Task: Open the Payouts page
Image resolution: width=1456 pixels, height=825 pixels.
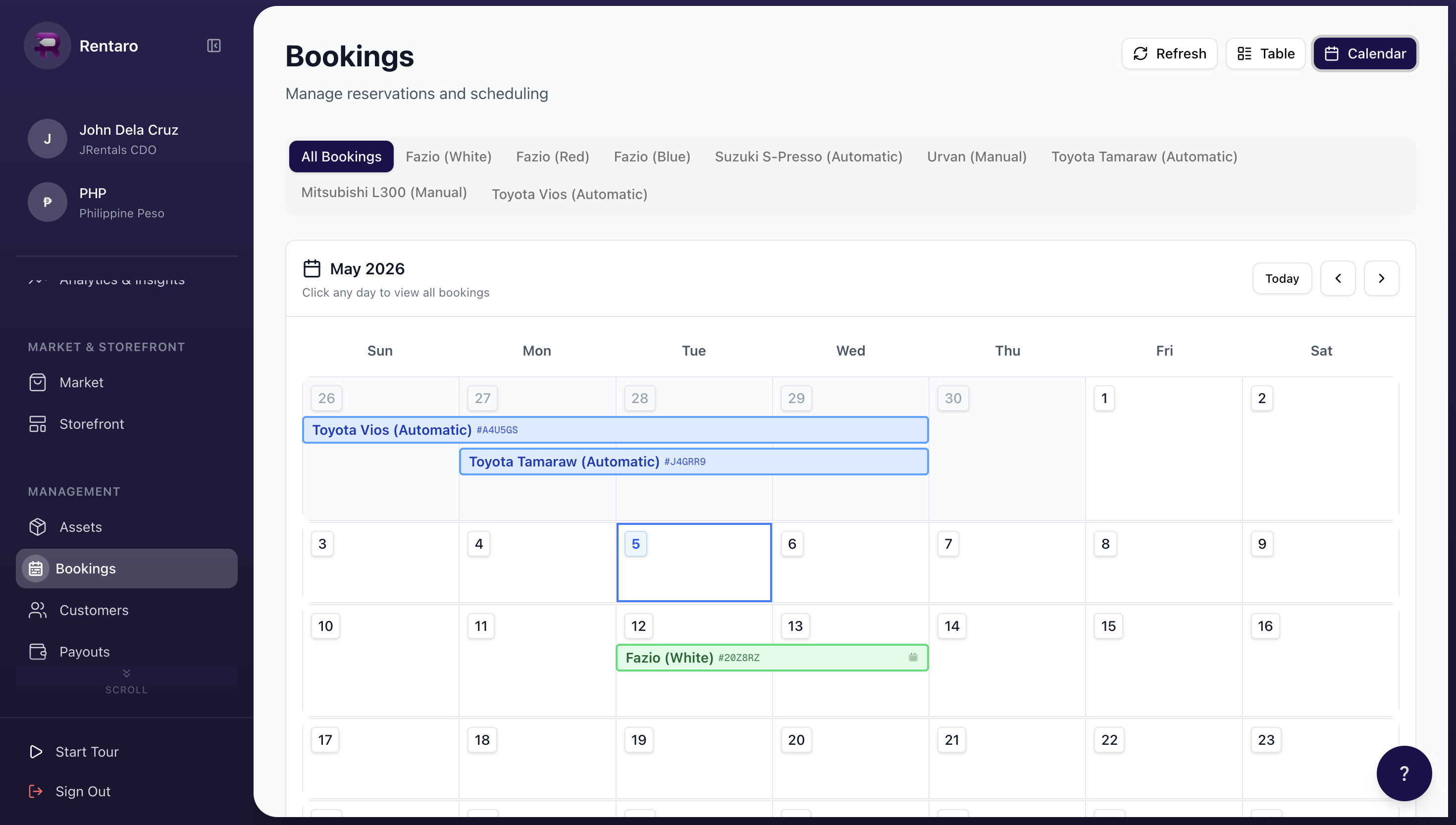Action: [x=84, y=652]
